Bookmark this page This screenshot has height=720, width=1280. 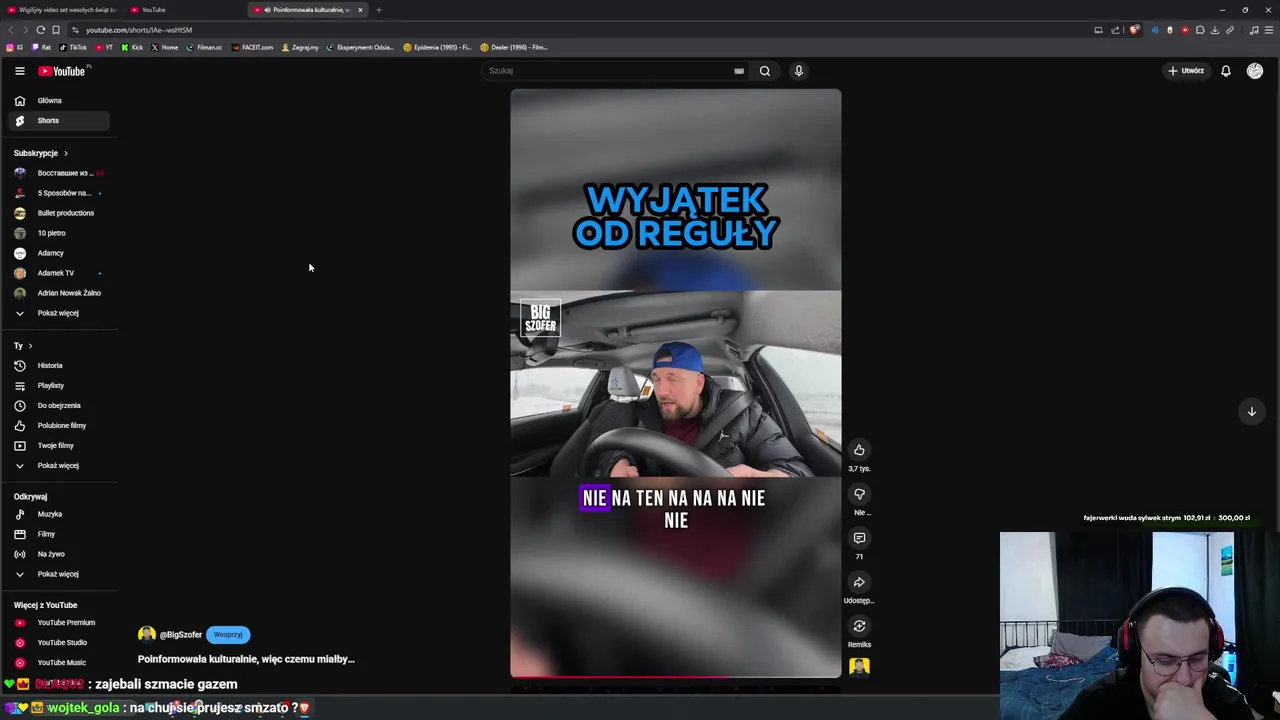coord(56,30)
